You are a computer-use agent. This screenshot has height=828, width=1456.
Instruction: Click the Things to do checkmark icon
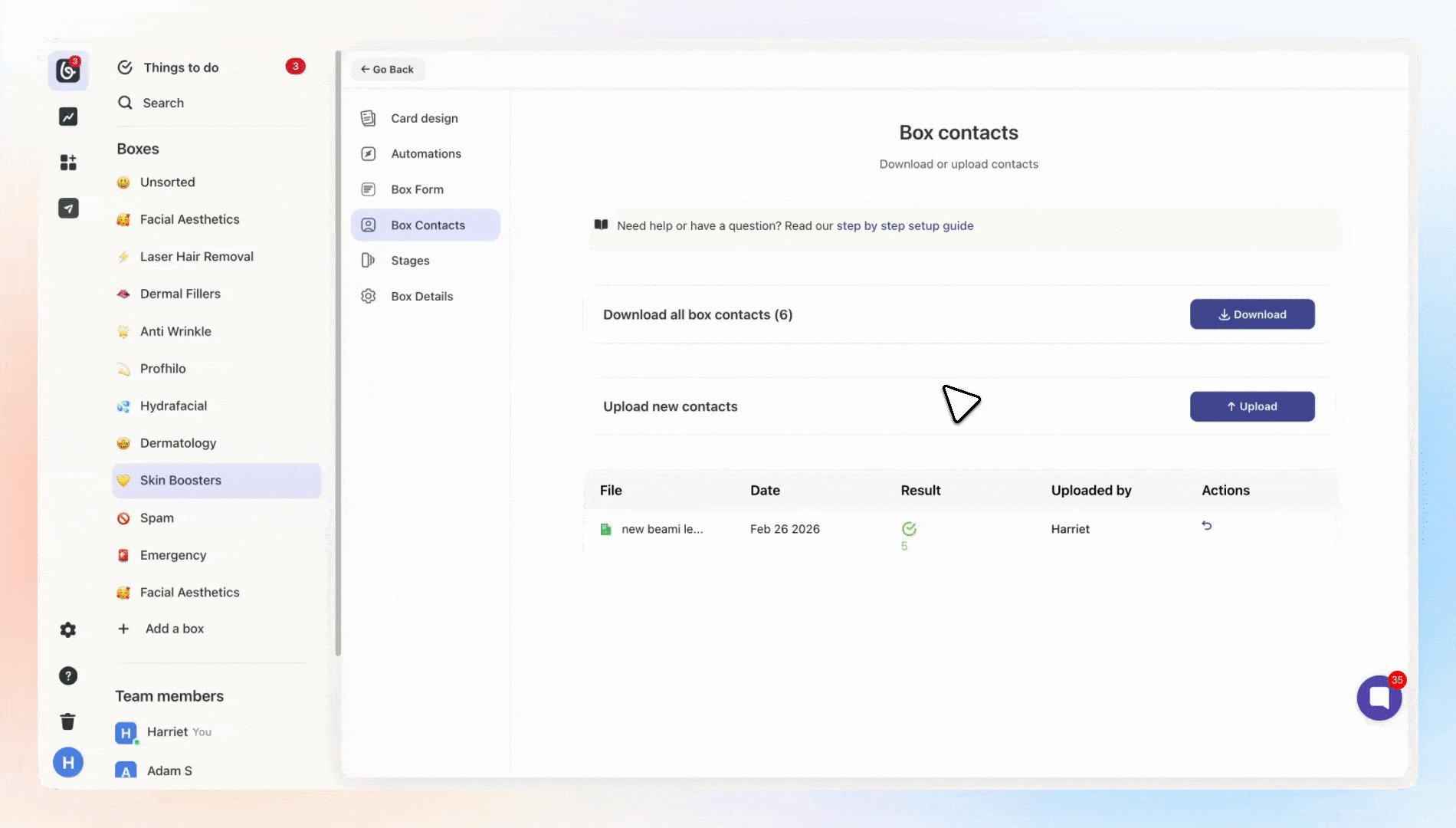tap(125, 67)
